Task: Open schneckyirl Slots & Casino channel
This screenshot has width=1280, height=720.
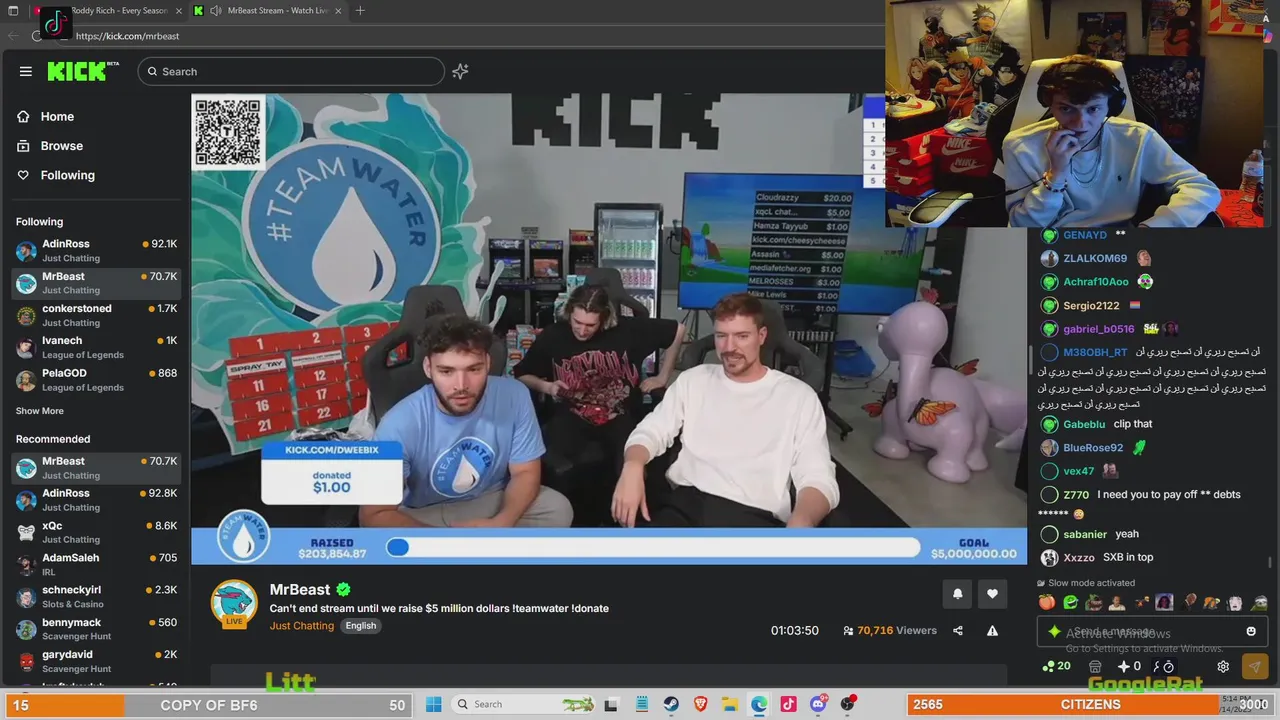Action: [x=96, y=596]
